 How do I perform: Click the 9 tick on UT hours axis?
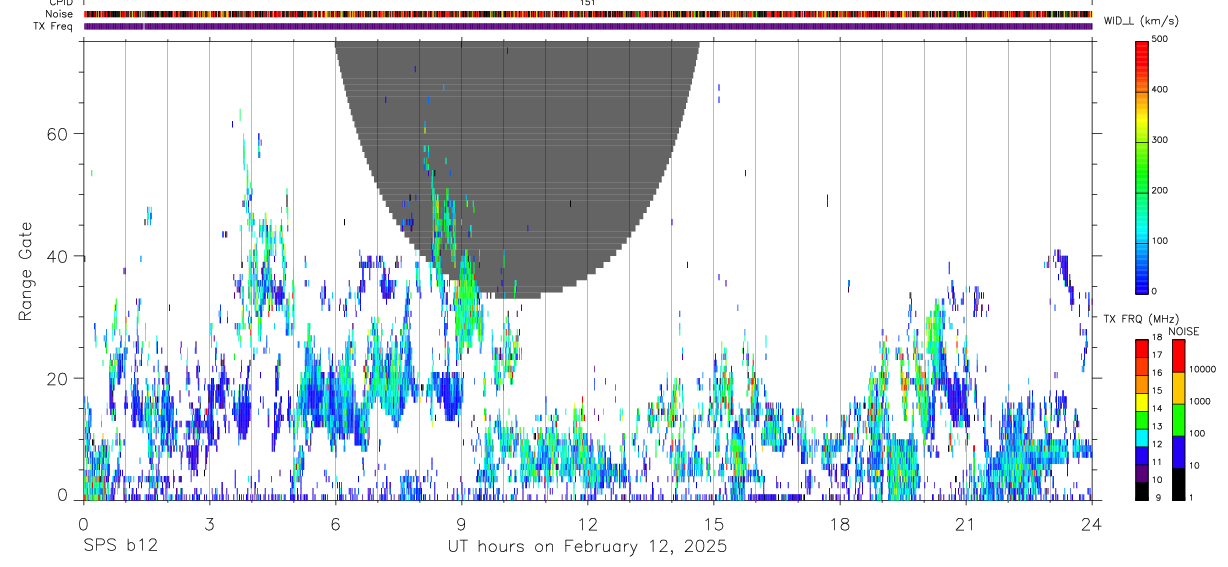point(462,525)
